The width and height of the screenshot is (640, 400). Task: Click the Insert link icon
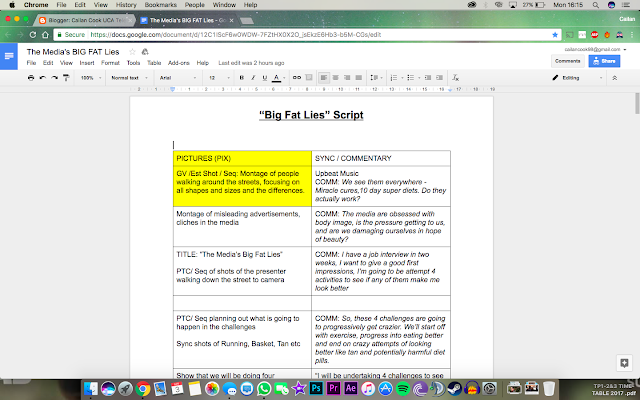point(297,78)
